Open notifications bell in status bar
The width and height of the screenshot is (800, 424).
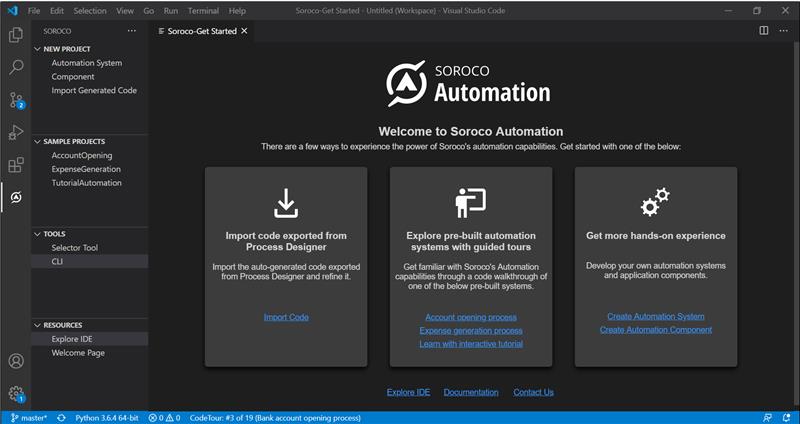pos(786,418)
